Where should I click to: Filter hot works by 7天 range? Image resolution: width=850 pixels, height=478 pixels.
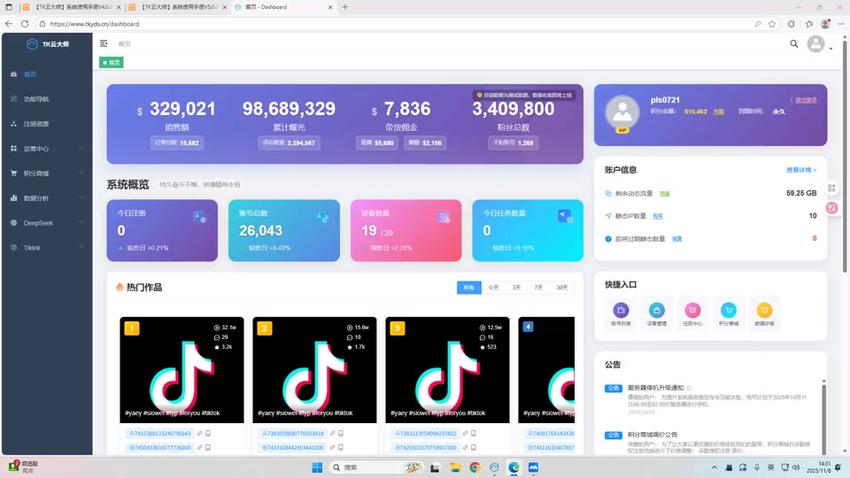[x=538, y=287]
